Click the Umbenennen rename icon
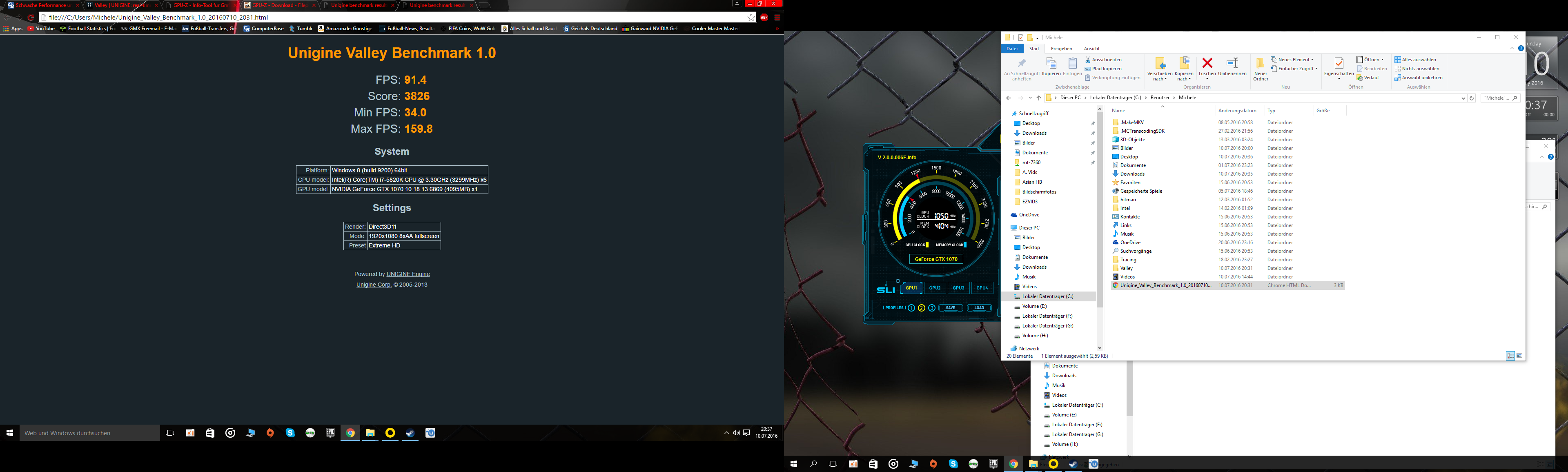The image size is (1568, 472). (x=1232, y=63)
